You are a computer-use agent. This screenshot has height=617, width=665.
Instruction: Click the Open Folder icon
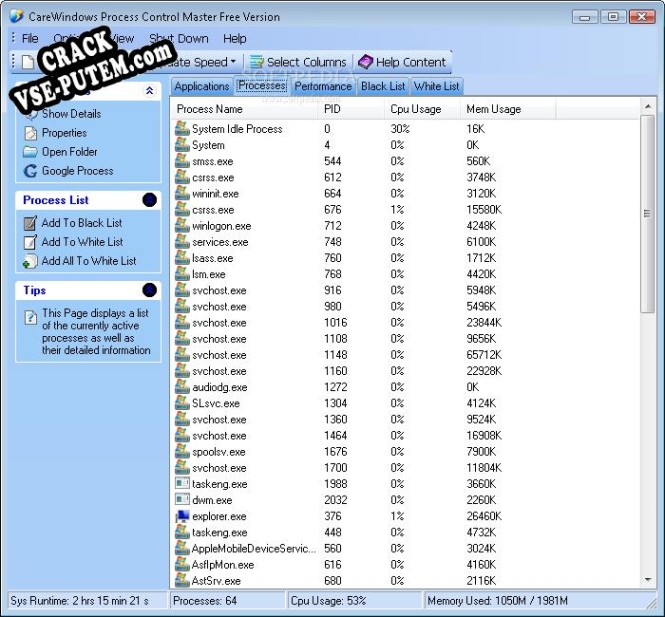pyautogui.click(x=30, y=152)
